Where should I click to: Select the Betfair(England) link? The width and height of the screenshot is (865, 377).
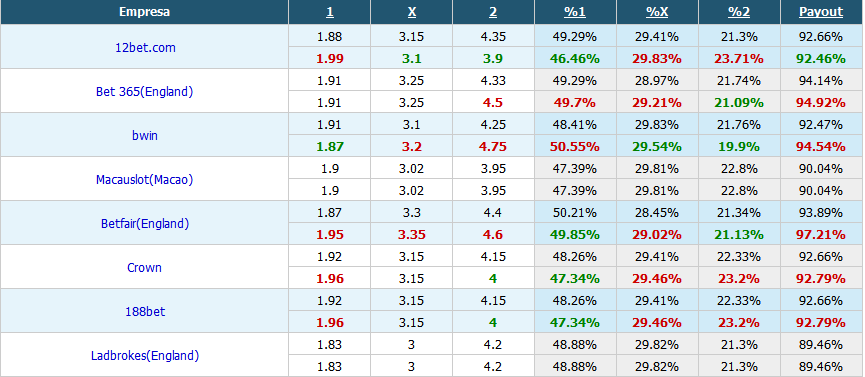pyautogui.click(x=145, y=224)
